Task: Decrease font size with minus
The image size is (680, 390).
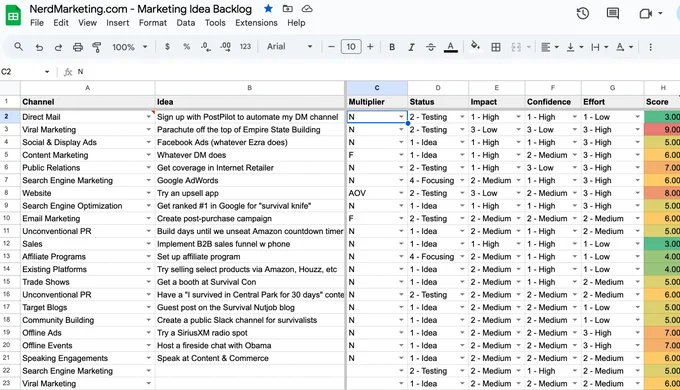Action: tap(331, 46)
